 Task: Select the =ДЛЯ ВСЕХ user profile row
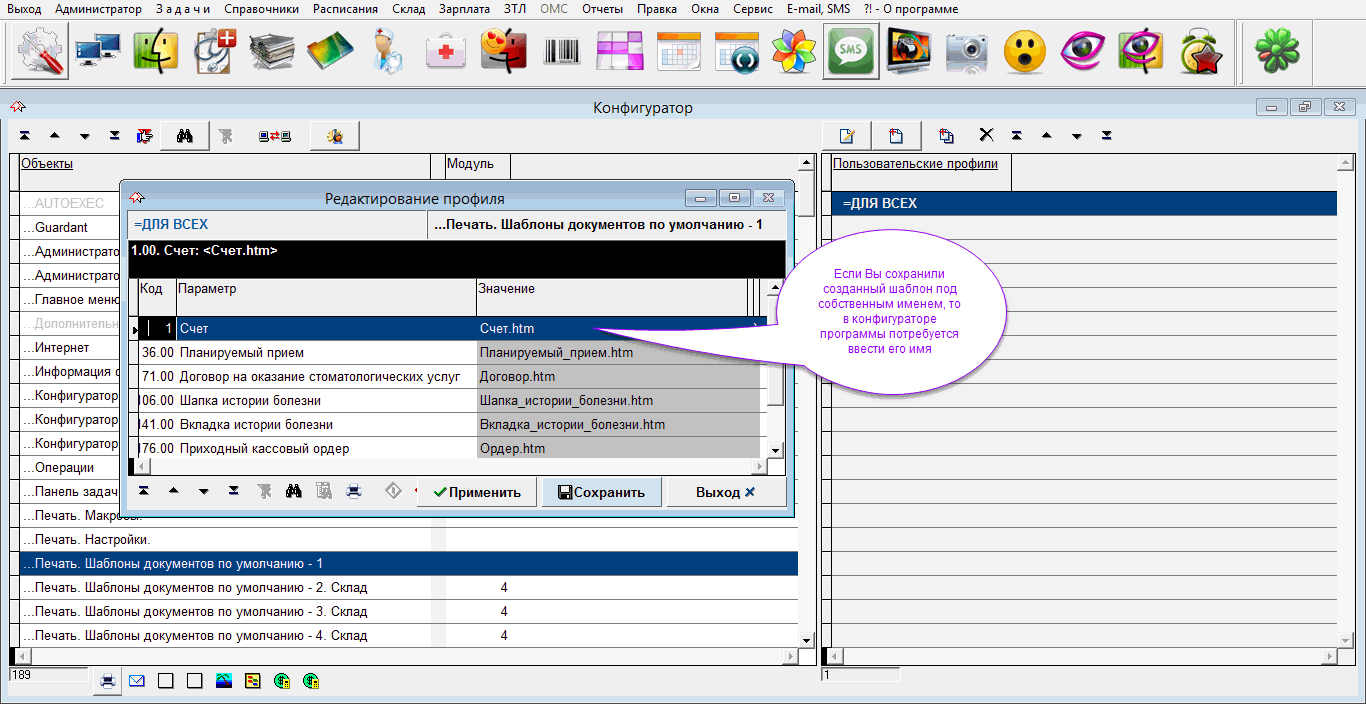(1083, 204)
